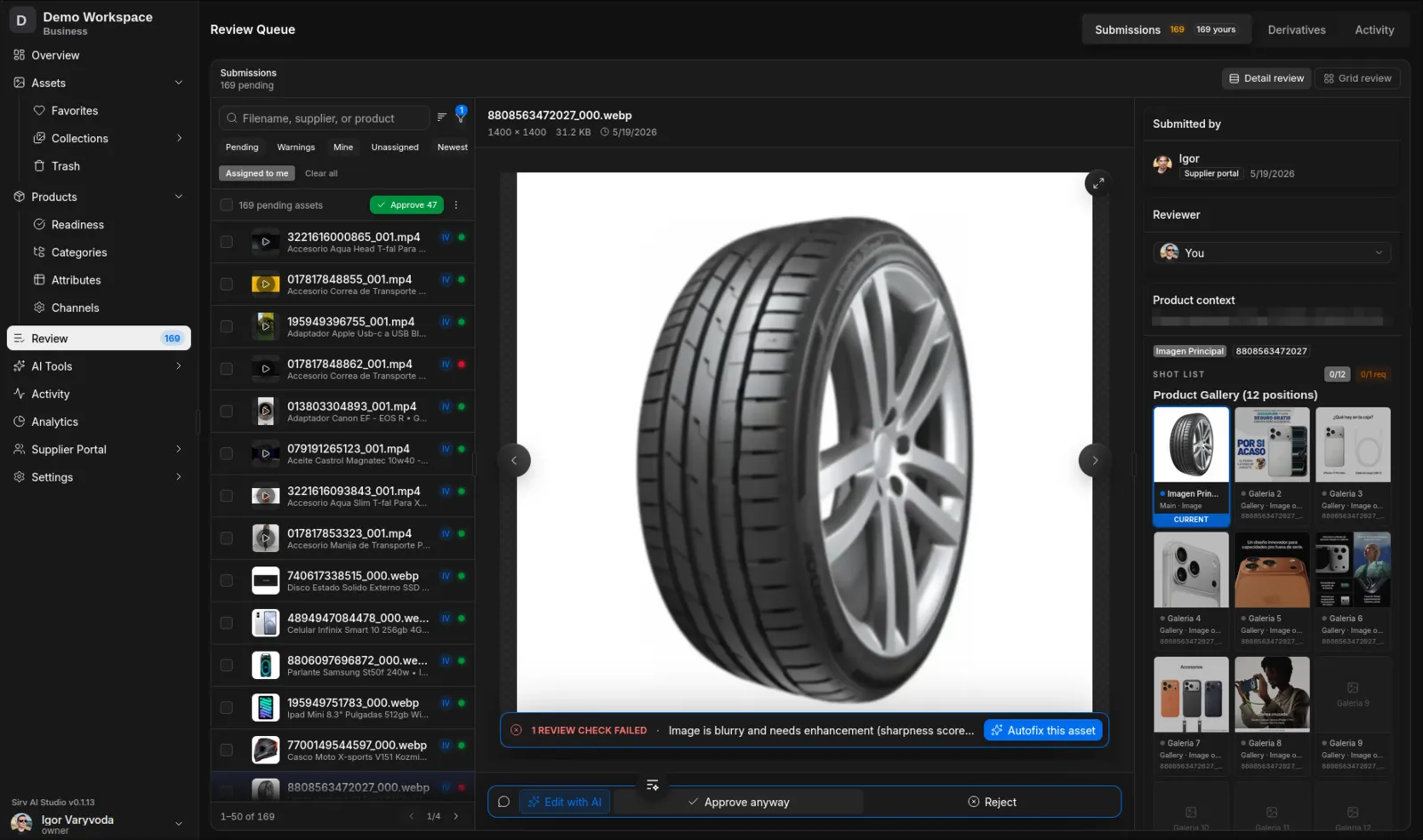The width and height of the screenshot is (1423, 840).
Task: Check the 8806097696872_000 row checkbox
Action: point(227,665)
